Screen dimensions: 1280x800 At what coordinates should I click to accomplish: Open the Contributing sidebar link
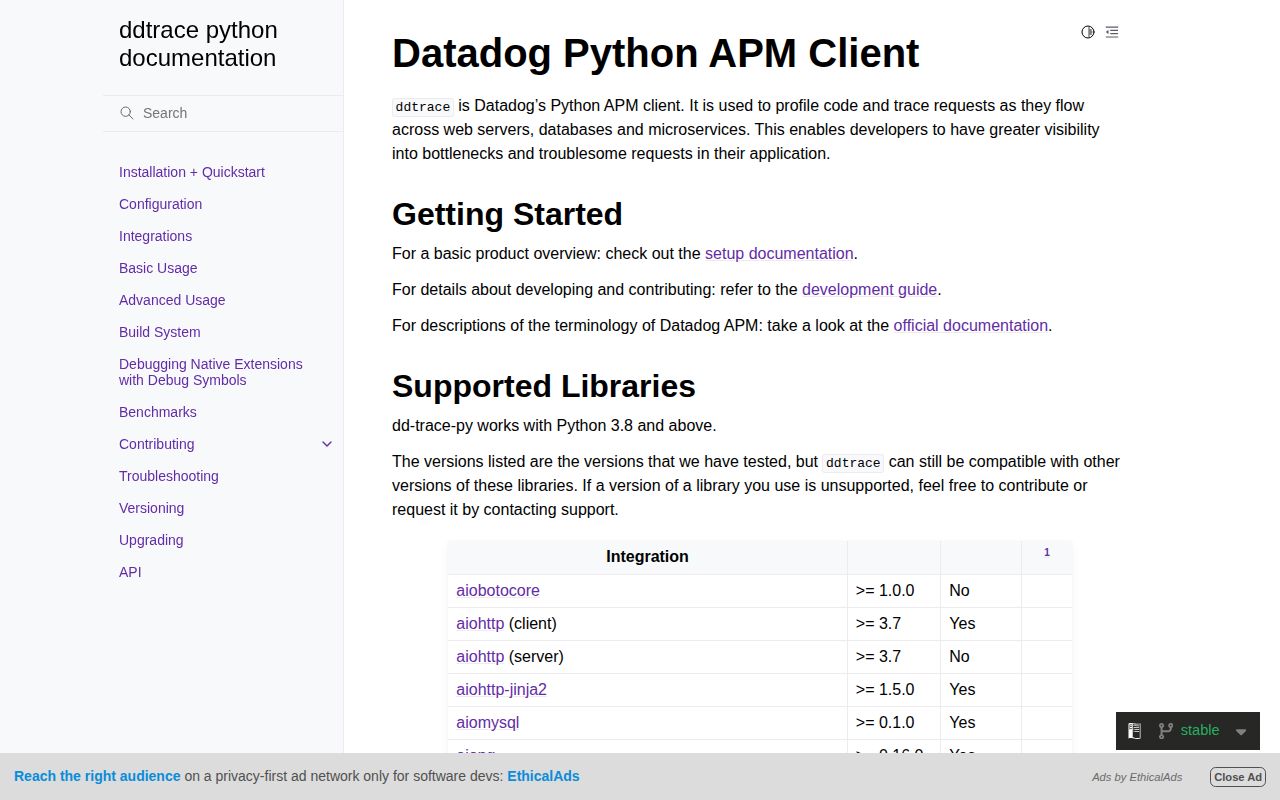[157, 444]
